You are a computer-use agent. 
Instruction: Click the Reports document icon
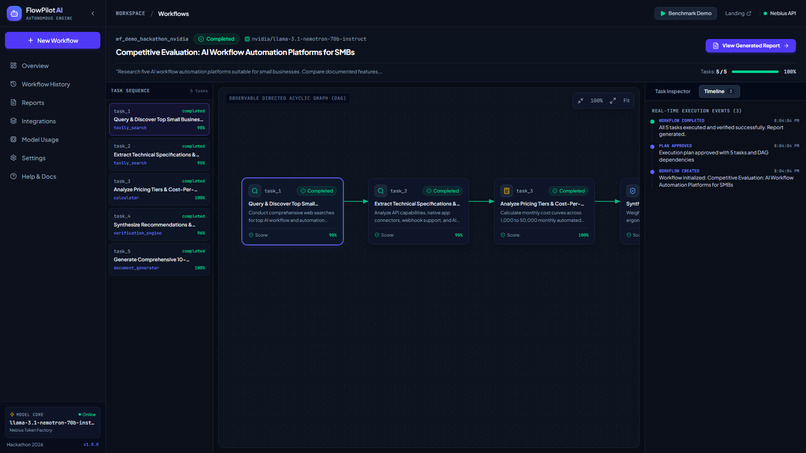point(13,102)
